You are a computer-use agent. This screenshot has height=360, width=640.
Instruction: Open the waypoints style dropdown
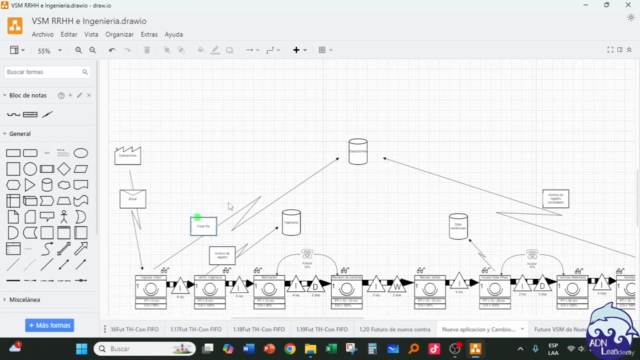273,50
